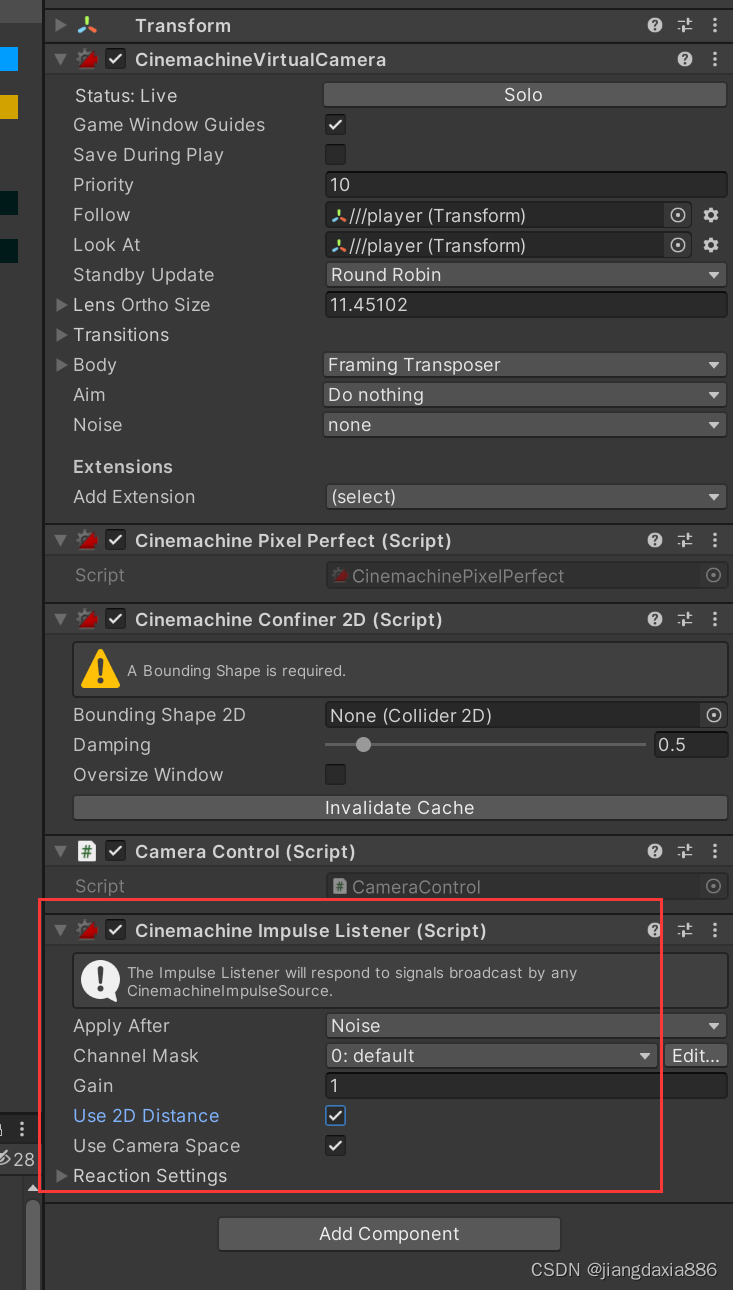Viewport: 733px width, 1290px height.
Task: Open Standby Update Round Robin dropdown
Action: [525, 275]
